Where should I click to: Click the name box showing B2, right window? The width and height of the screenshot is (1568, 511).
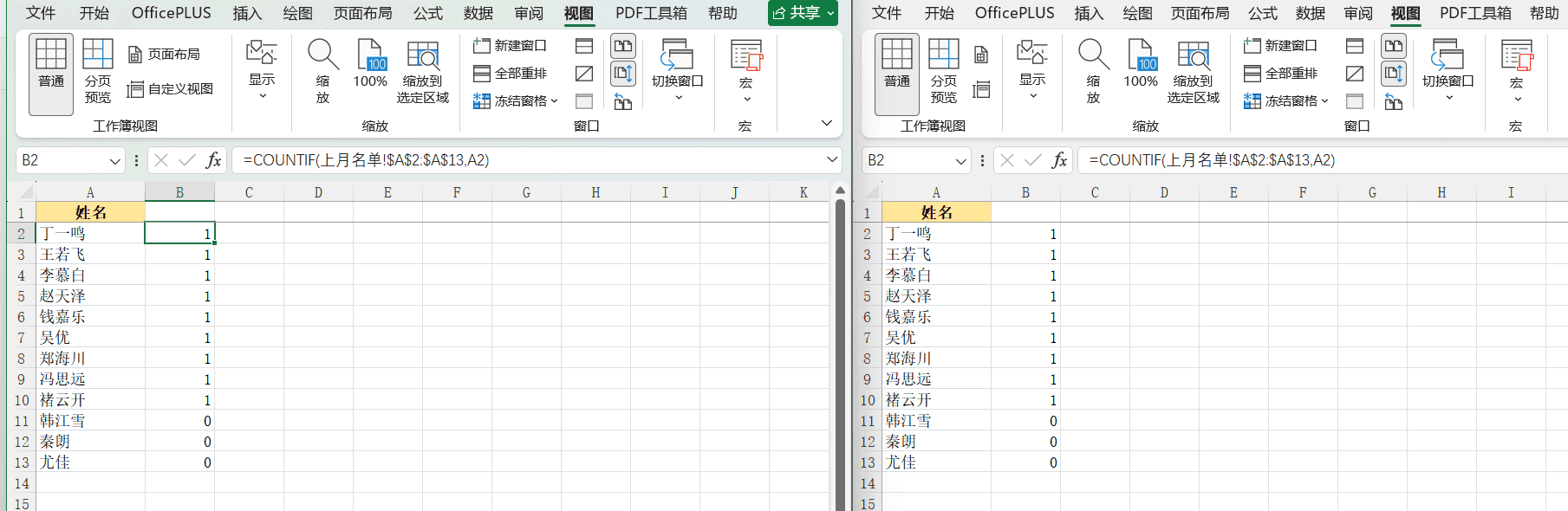tap(908, 160)
